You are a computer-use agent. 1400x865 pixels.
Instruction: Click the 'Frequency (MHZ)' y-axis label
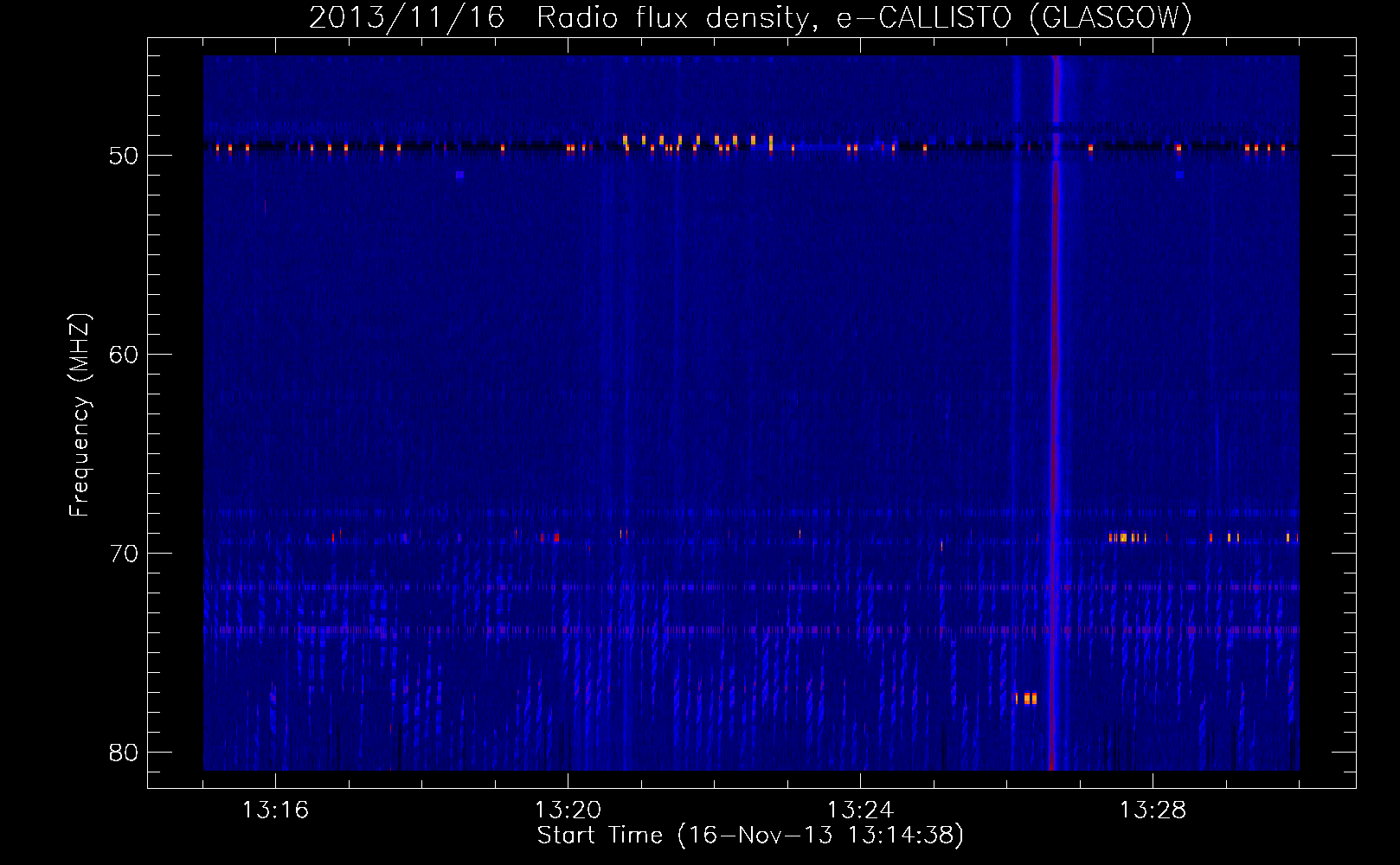coord(80,415)
